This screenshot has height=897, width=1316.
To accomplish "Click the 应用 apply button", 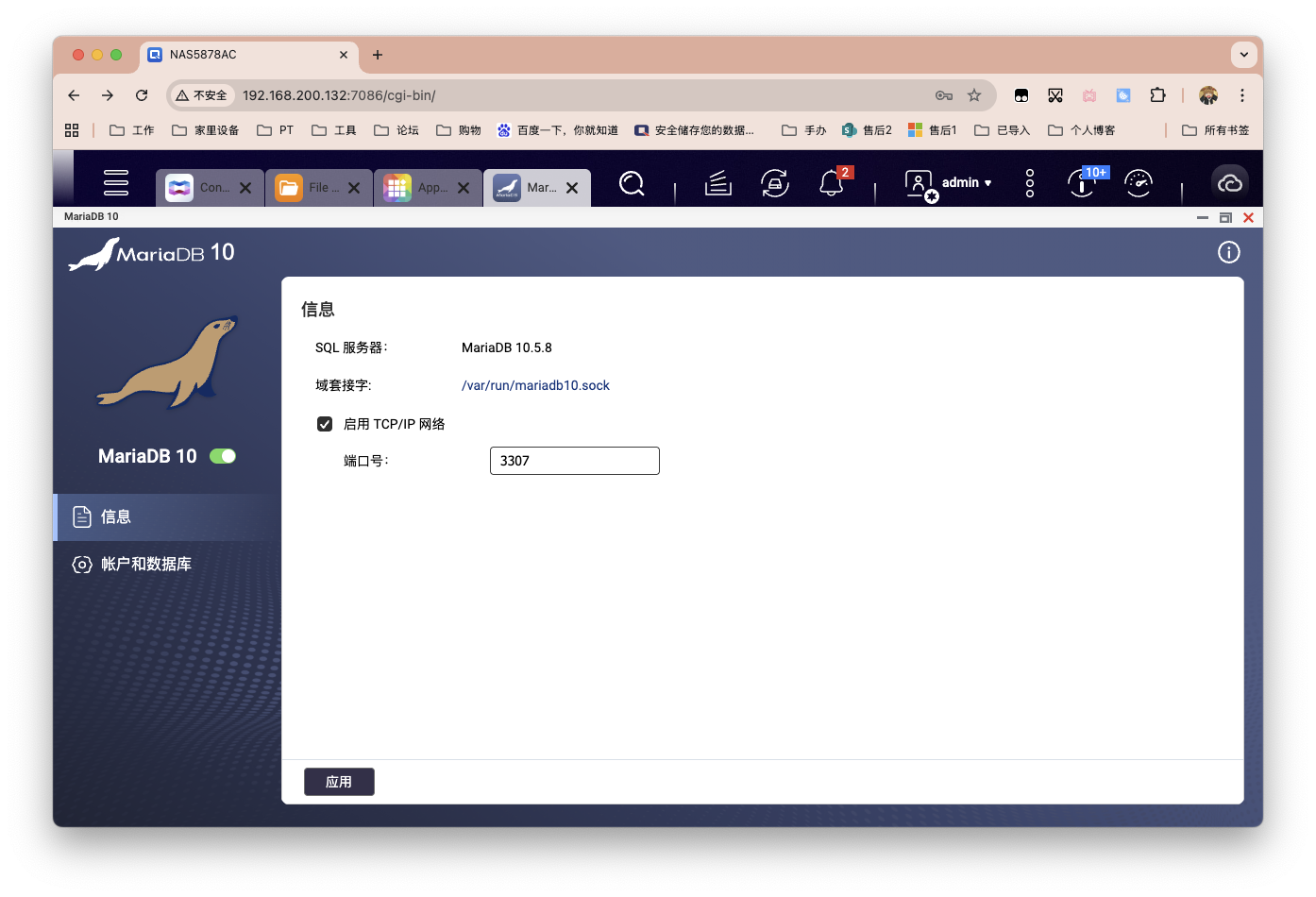I will 339,781.
